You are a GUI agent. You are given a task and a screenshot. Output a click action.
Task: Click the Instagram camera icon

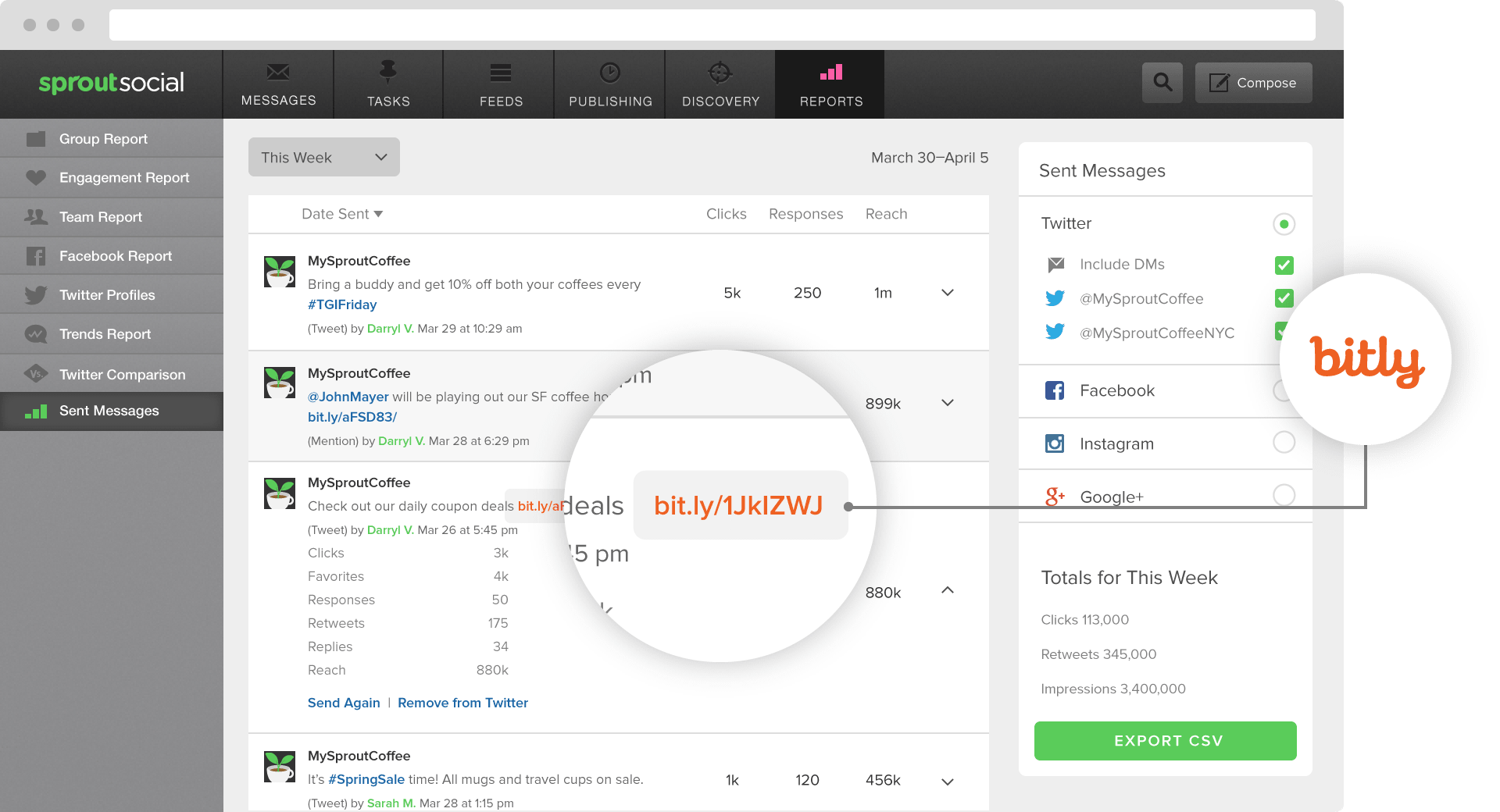(1055, 443)
